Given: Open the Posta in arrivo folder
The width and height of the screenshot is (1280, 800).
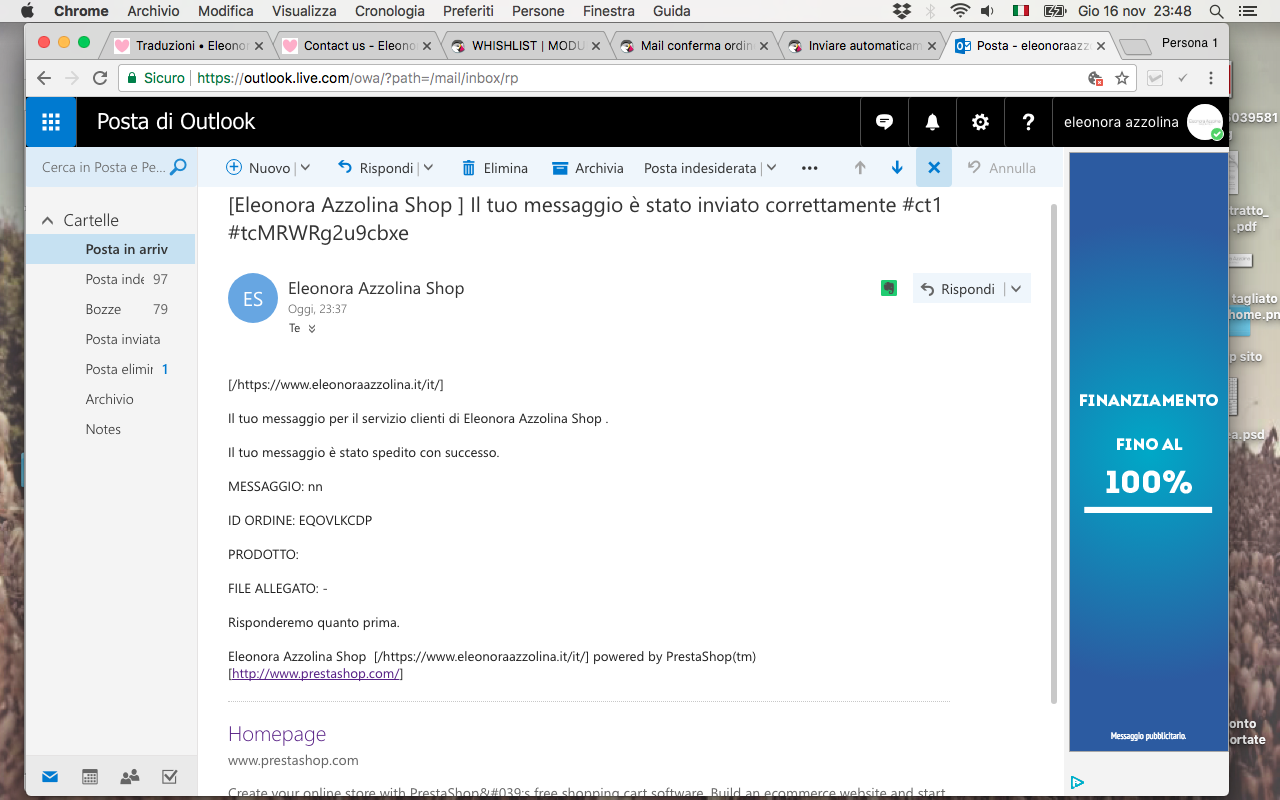Looking at the screenshot, I should [x=110, y=249].
